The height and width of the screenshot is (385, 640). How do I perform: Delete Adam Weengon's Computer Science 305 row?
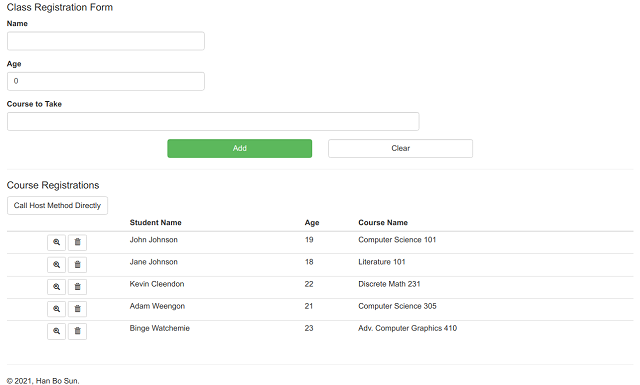(77, 309)
